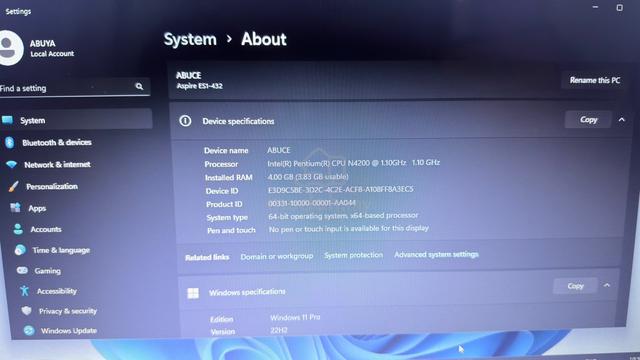Select the Windows 11 Pro edition text
The height and width of the screenshot is (360, 640).
point(295,317)
